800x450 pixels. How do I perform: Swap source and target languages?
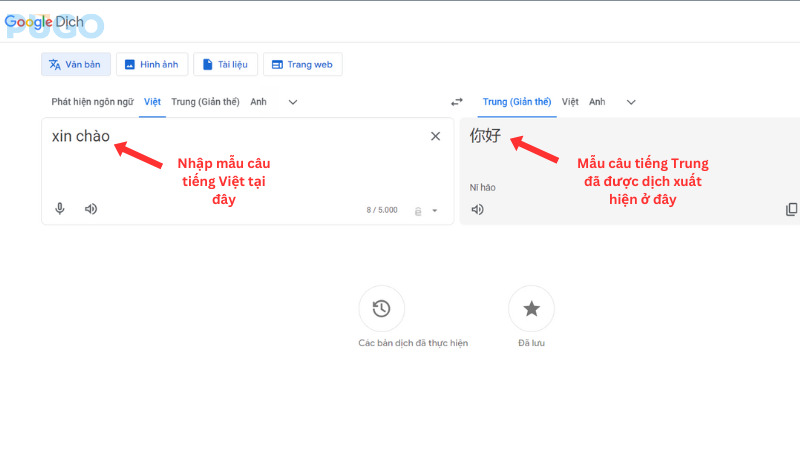pyautogui.click(x=457, y=102)
